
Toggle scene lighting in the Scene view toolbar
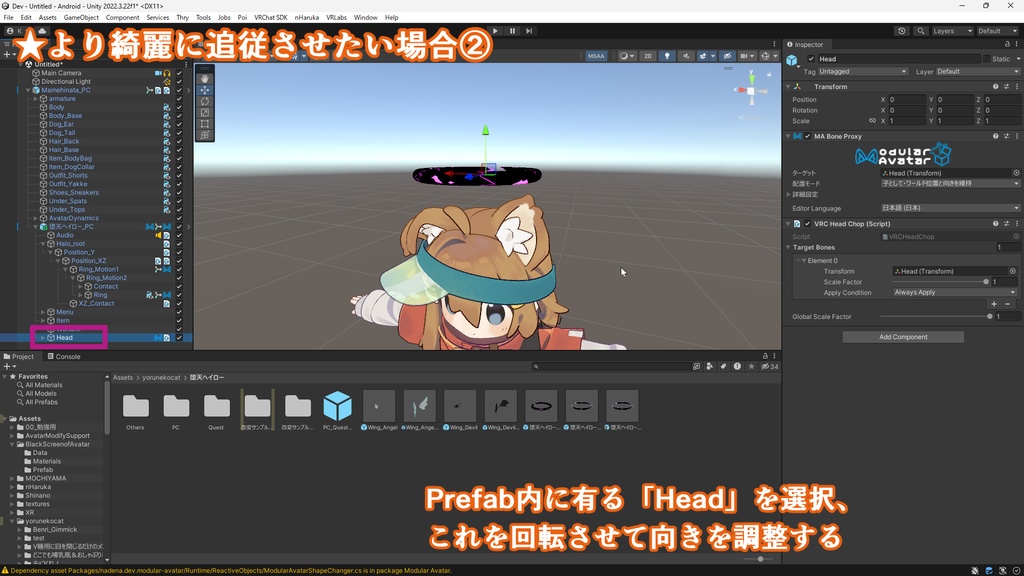click(x=666, y=57)
